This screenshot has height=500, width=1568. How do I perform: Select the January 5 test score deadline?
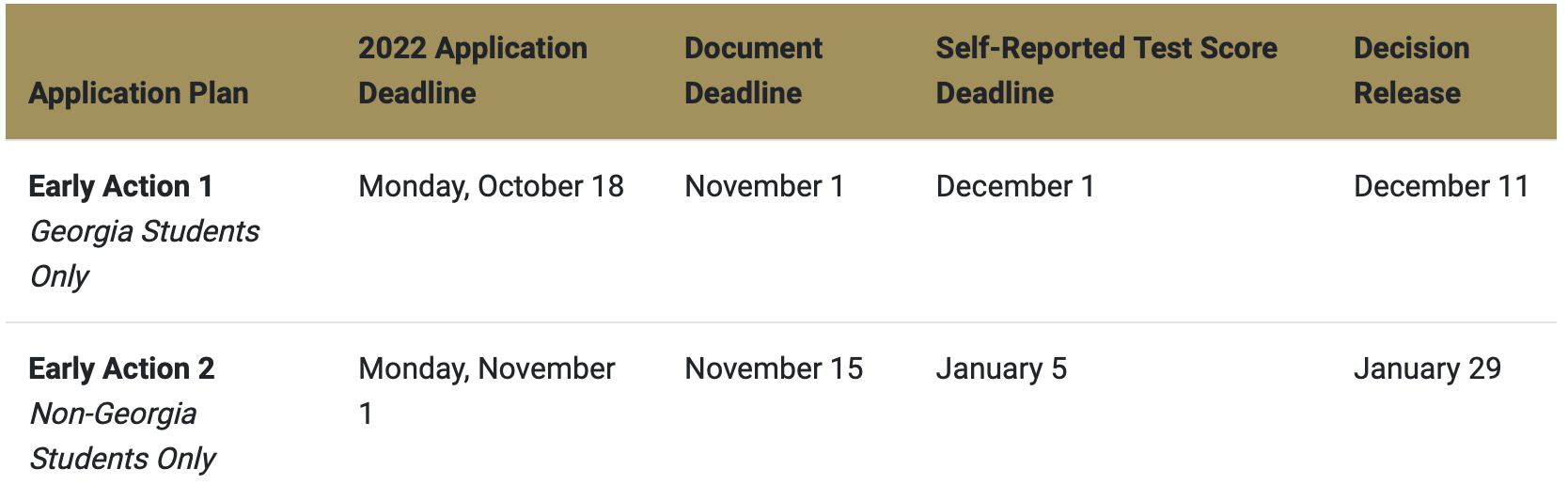coord(1001,368)
